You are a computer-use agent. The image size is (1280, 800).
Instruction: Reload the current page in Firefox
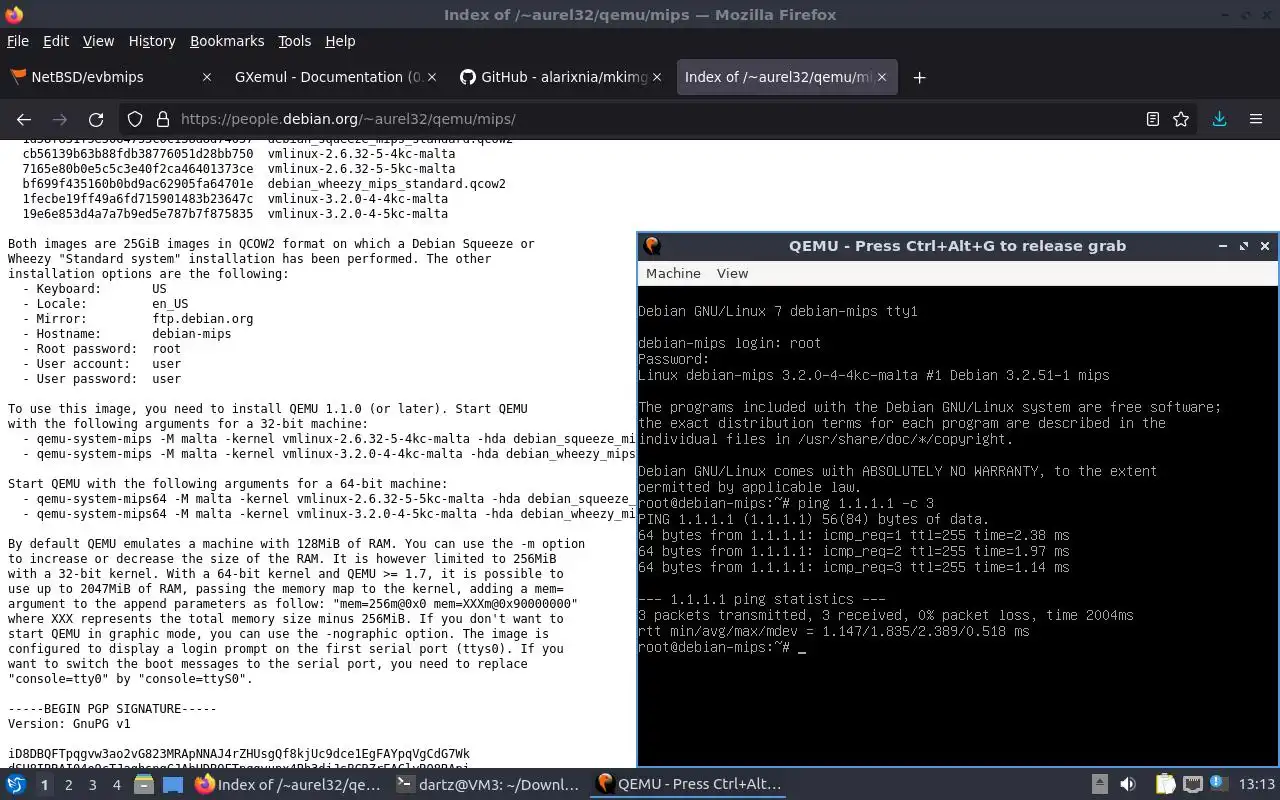96,119
